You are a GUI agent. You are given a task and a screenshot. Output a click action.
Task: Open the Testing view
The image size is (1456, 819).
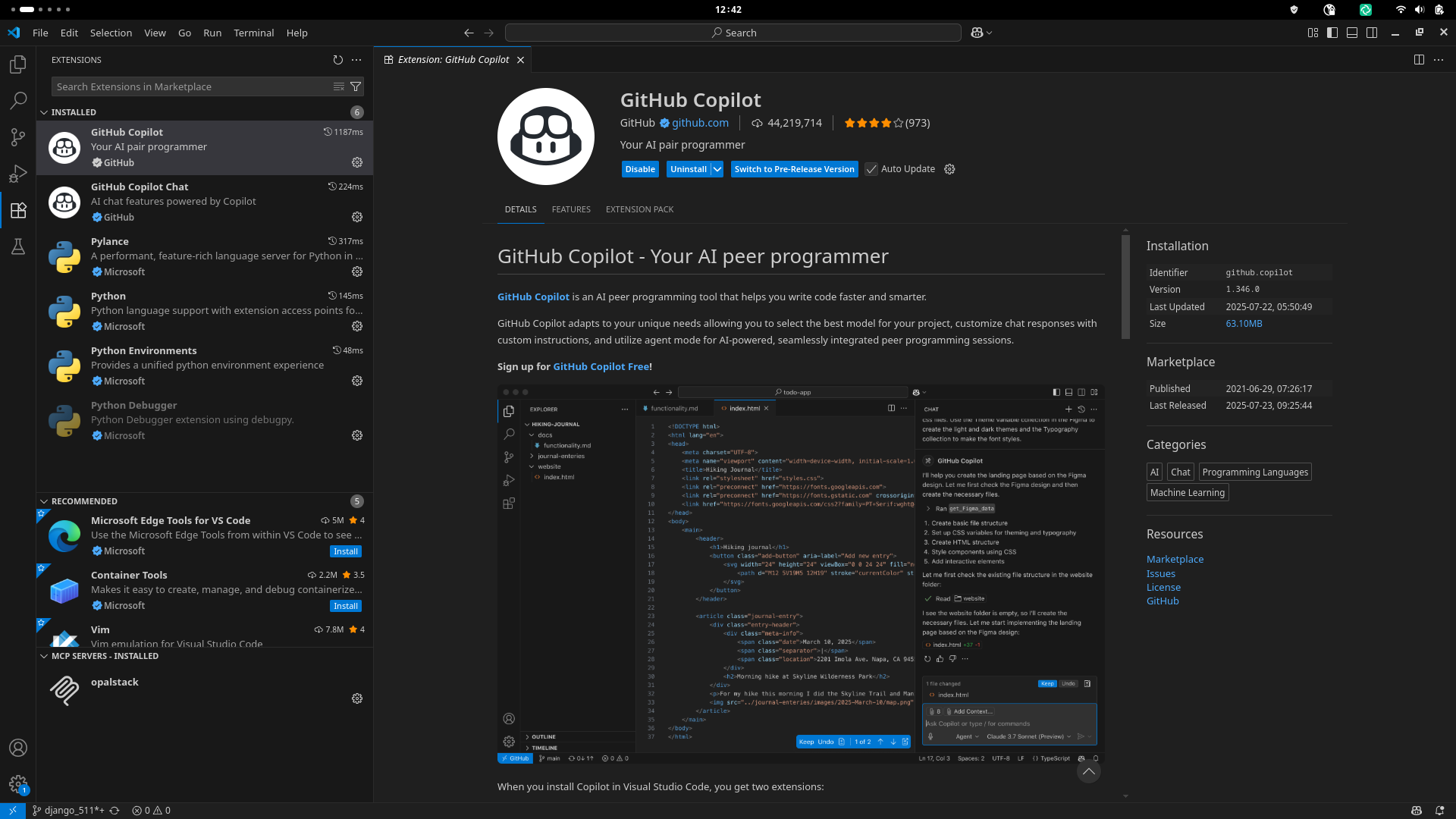18,246
